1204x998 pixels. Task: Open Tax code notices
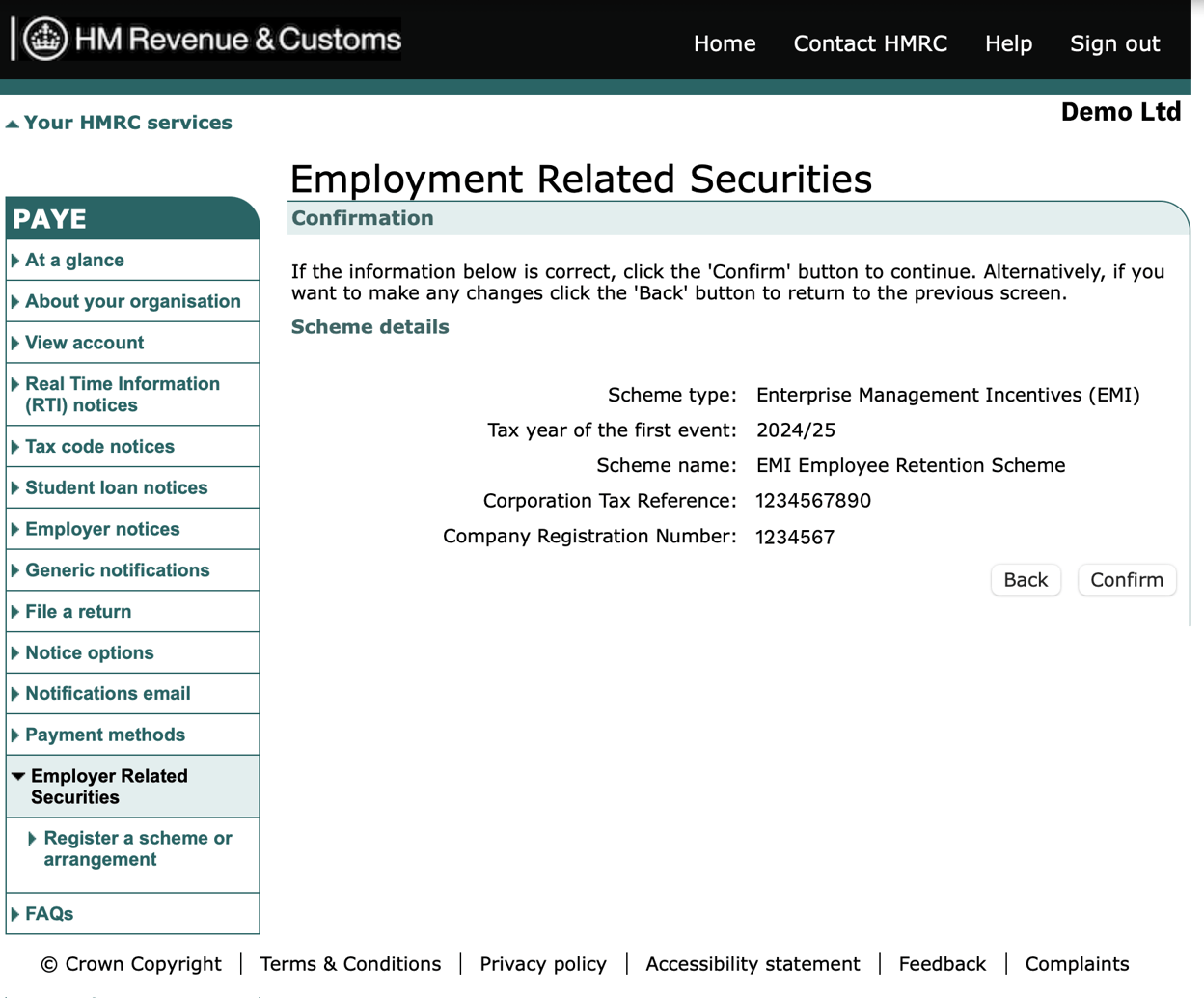100,446
